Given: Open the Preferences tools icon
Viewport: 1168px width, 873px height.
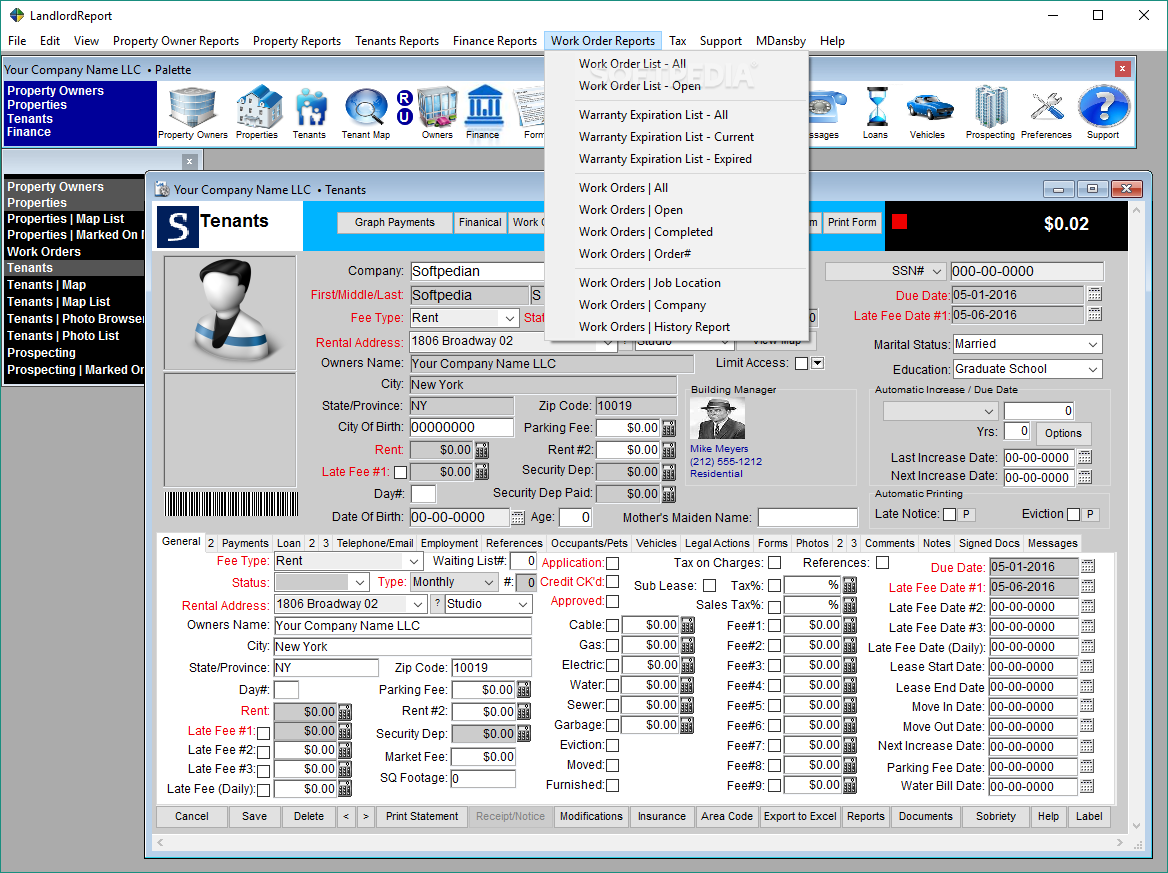Looking at the screenshot, I should coord(1047,112).
